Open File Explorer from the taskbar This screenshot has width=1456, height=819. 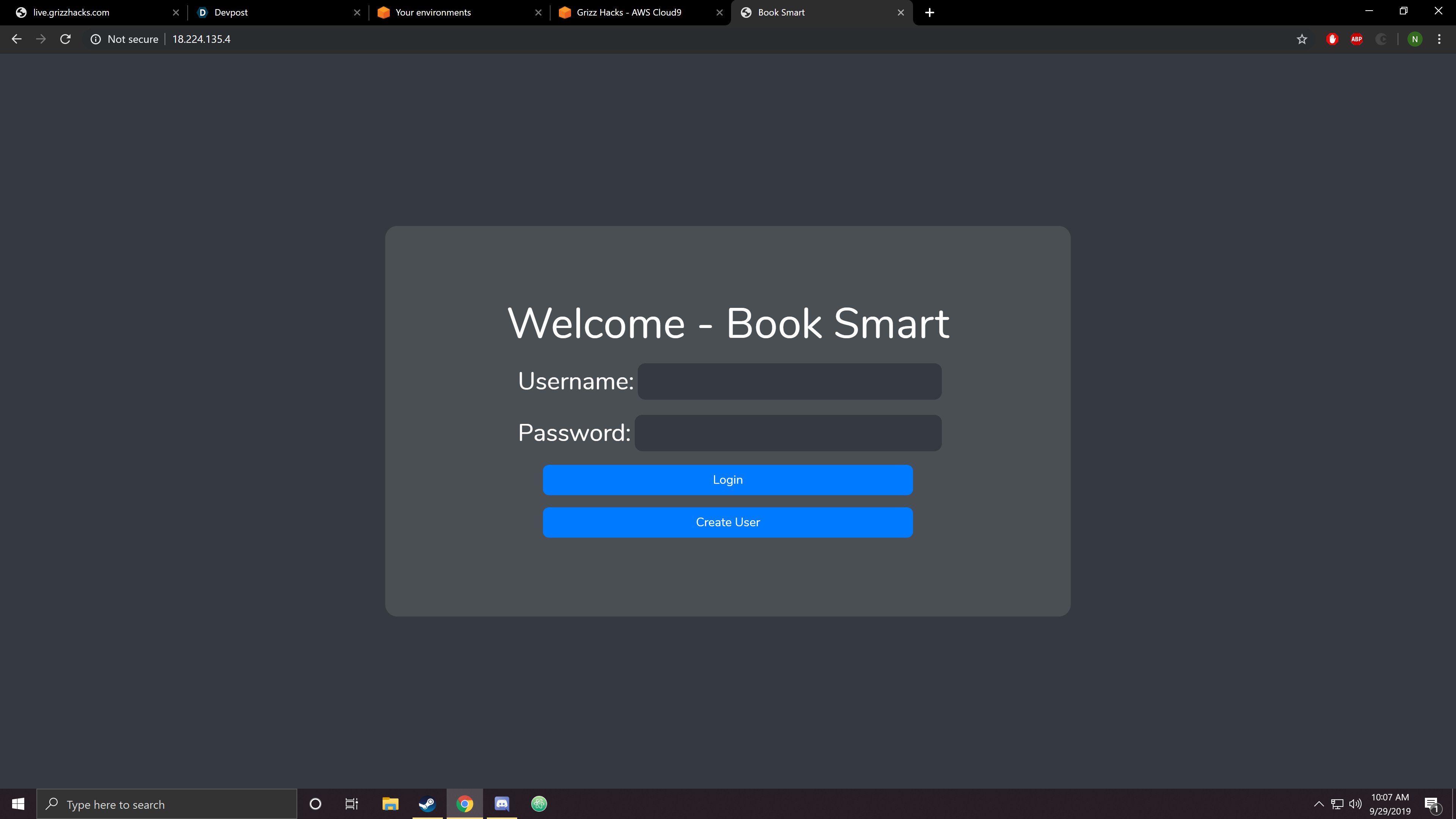(390, 804)
